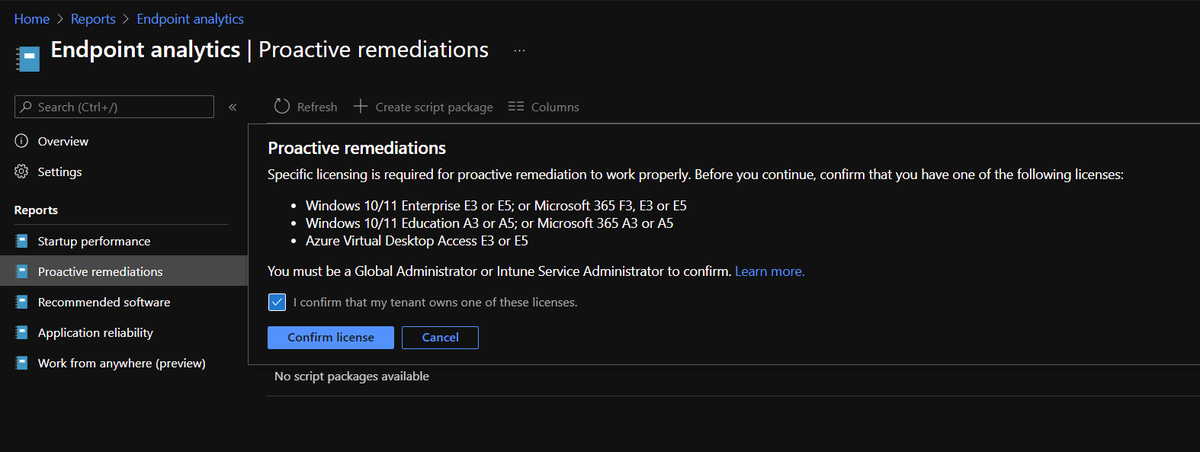Click the Recommended software report icon
The height and width of the screenshot is (452, 1200).
click(21, 302)
